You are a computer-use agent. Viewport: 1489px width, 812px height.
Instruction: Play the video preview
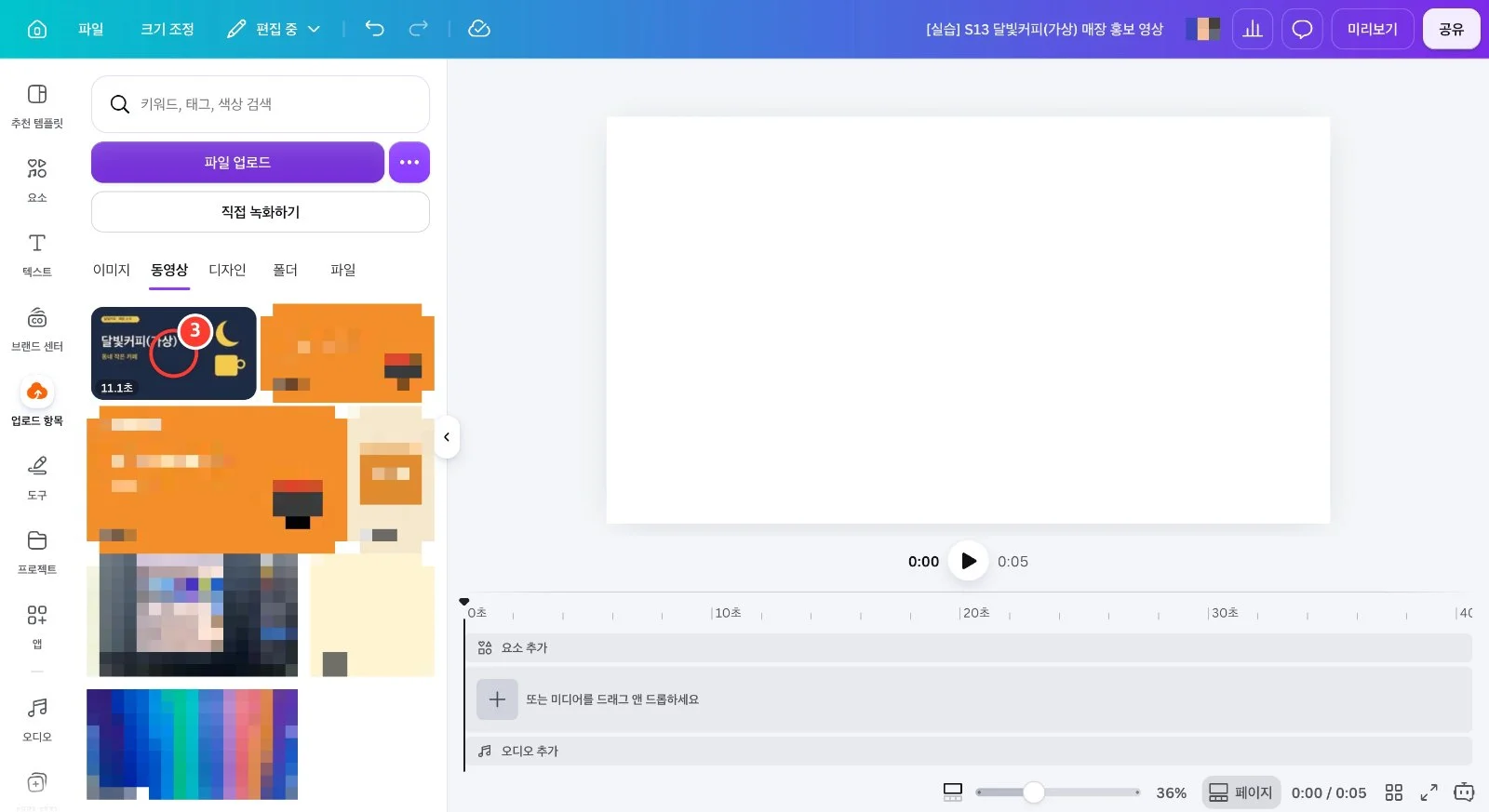click(x=968, y=561)
